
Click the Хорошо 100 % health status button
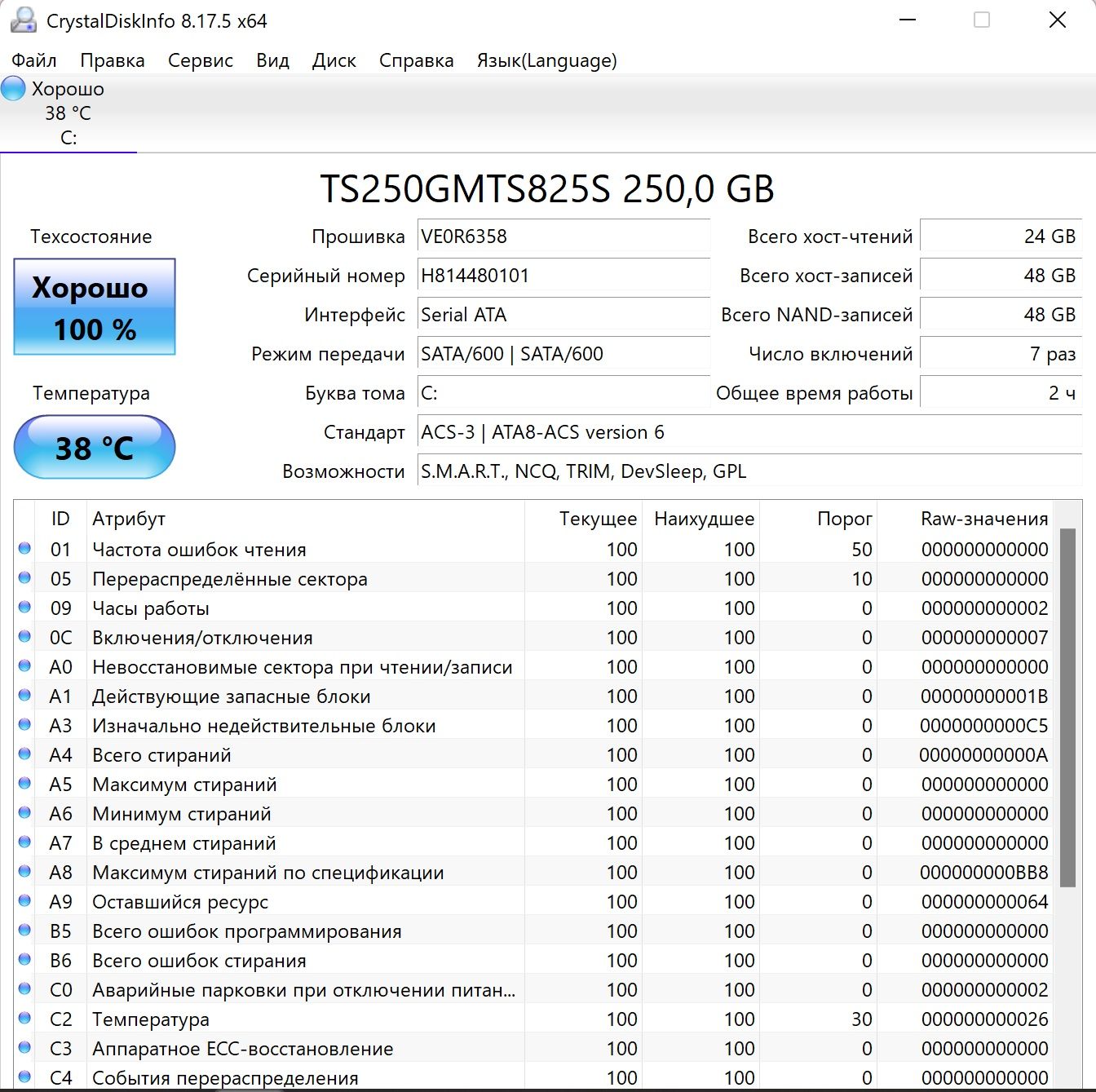pyautogui.click(x=95, y=307)
